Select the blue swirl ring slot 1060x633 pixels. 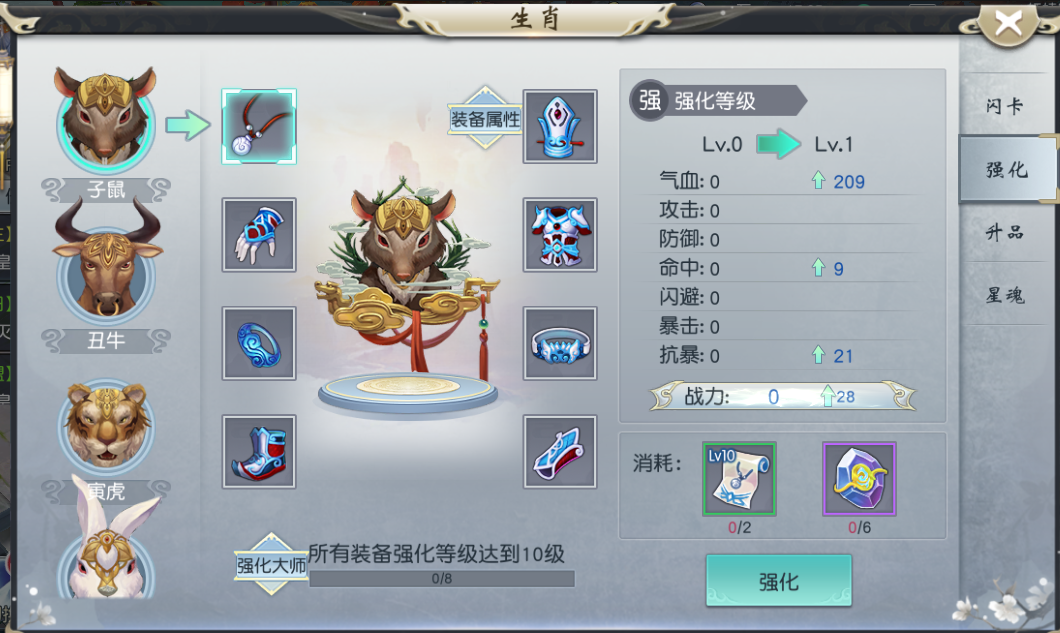[x=259, y=343]
